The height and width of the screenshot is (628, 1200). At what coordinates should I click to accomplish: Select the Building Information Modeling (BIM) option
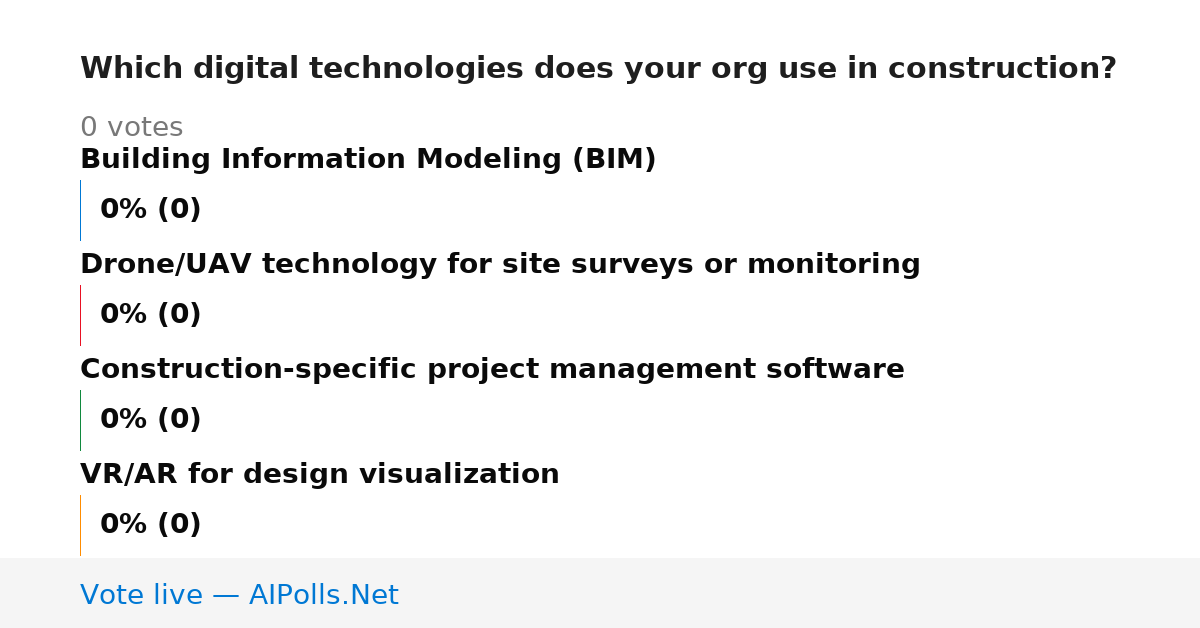tap(368, 160)
